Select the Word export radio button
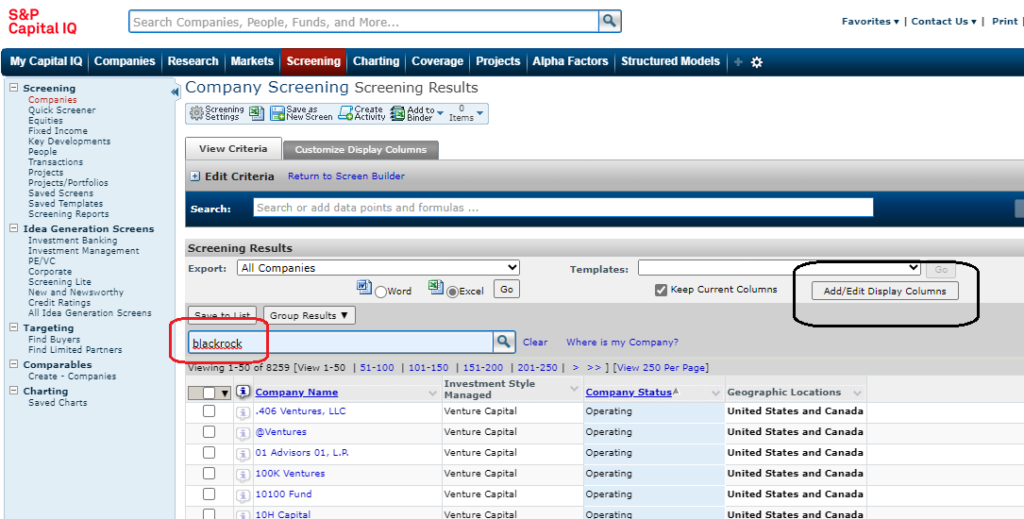Screen dimensions: 1024x519 pos(380,291)
